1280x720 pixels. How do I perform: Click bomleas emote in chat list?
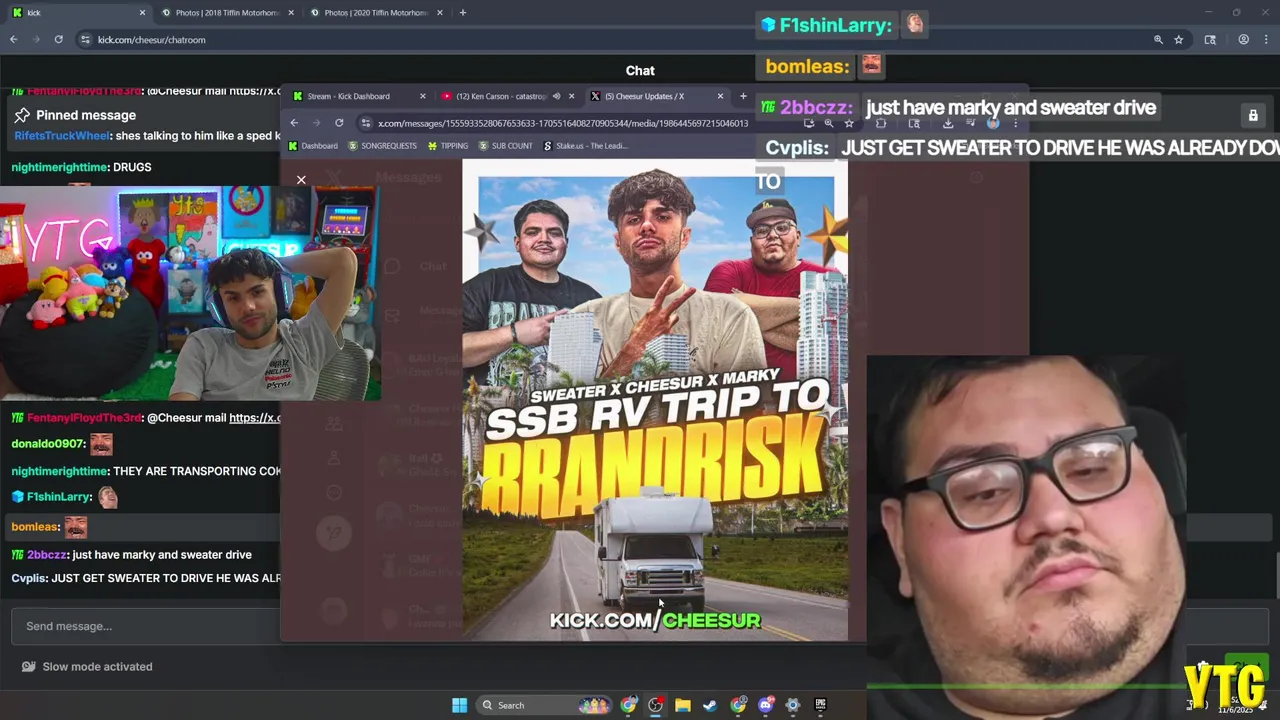point(76,527)
